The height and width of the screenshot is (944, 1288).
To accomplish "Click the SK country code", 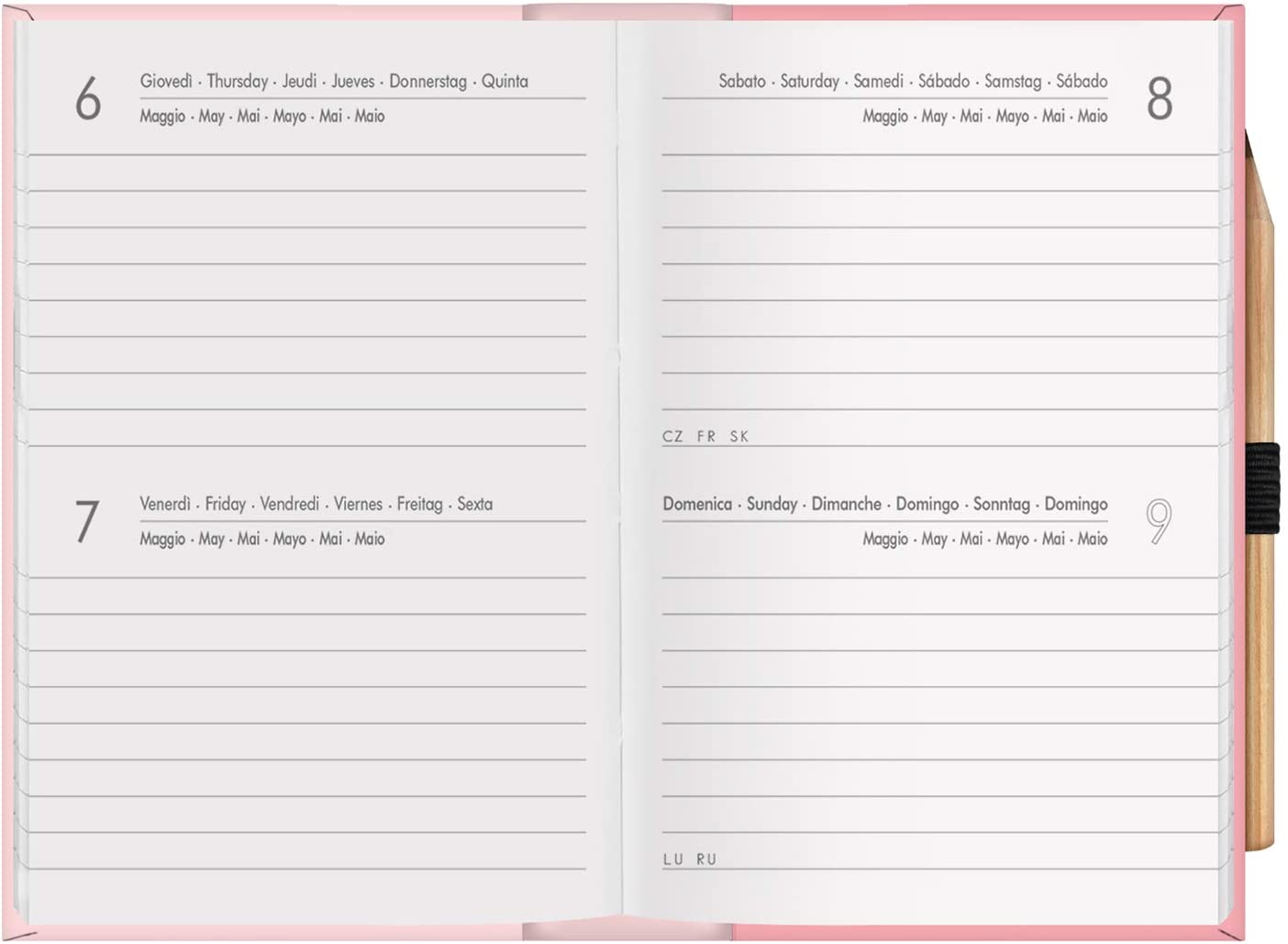I will (x=739, y=437).
